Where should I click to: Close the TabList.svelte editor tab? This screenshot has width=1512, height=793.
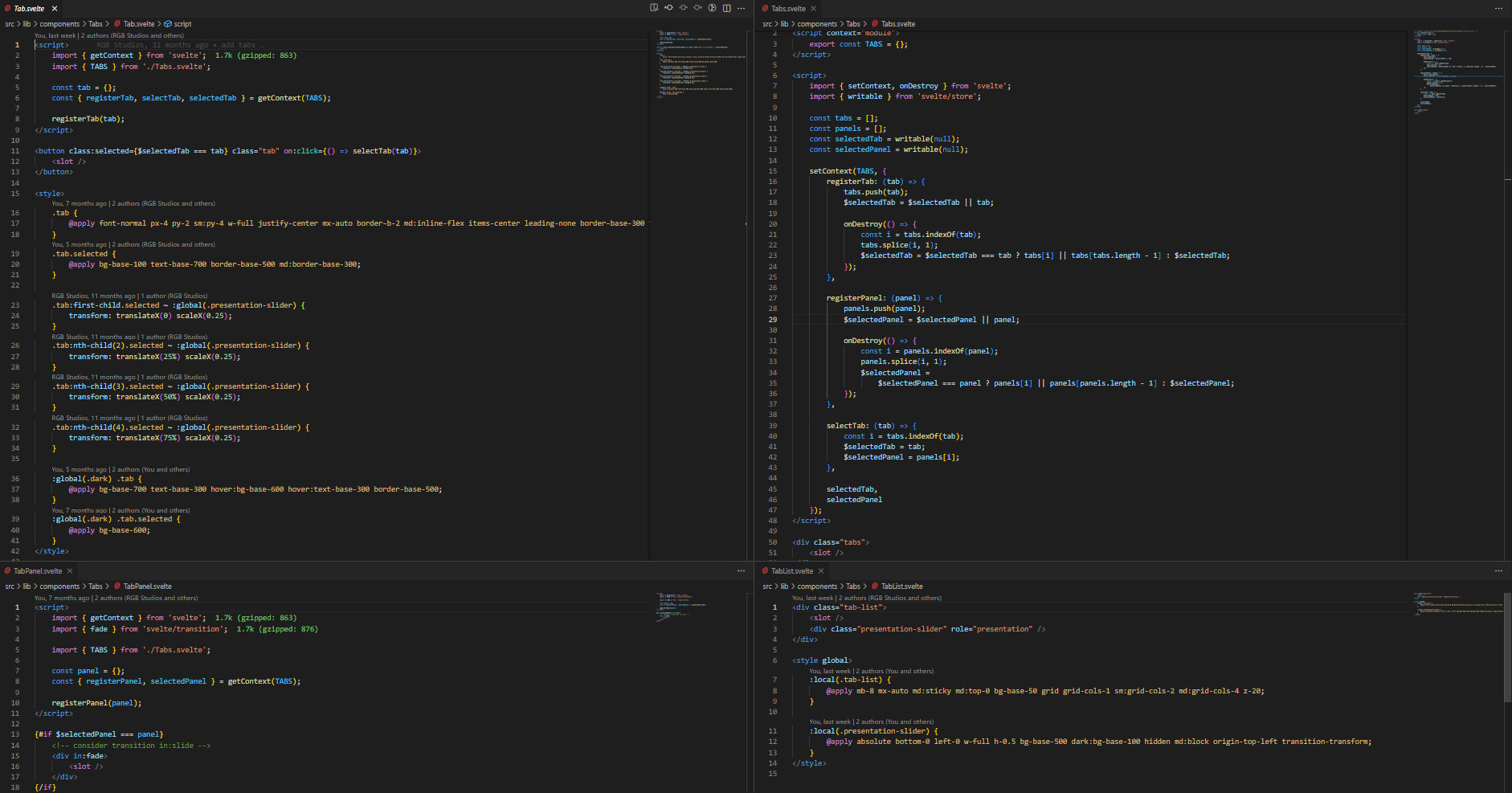[820, 570]
